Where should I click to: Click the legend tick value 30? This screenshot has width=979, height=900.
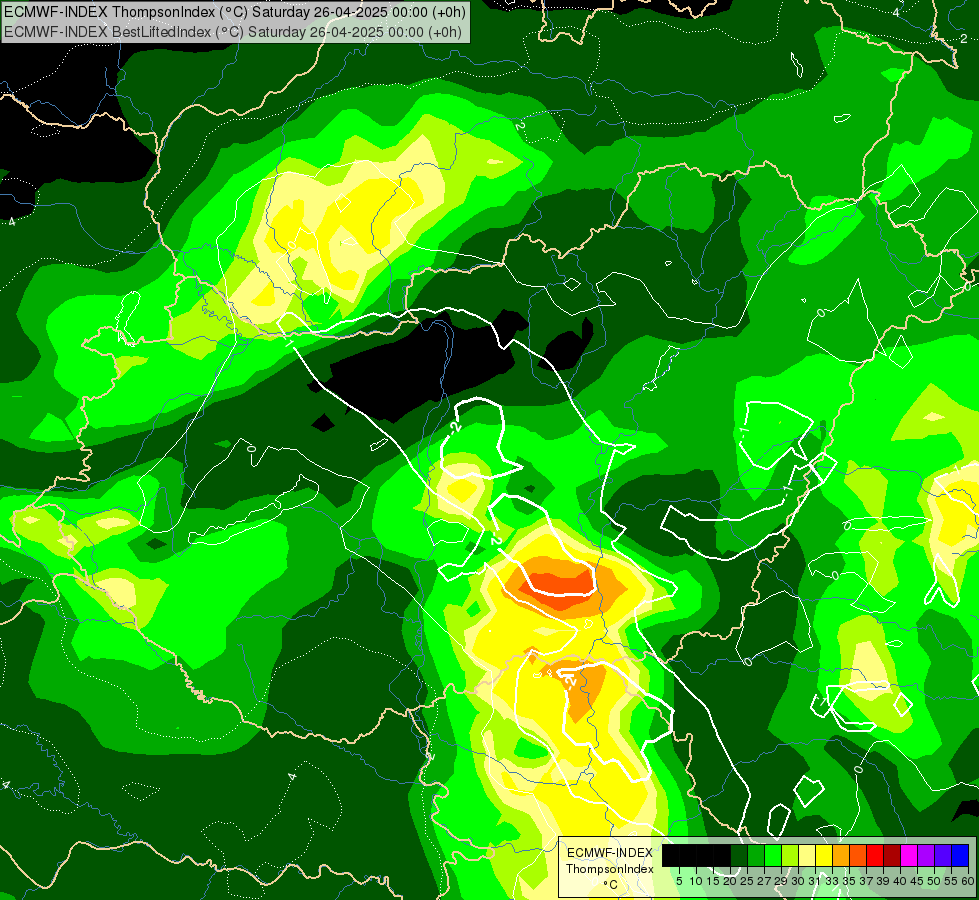click(798, 881)
